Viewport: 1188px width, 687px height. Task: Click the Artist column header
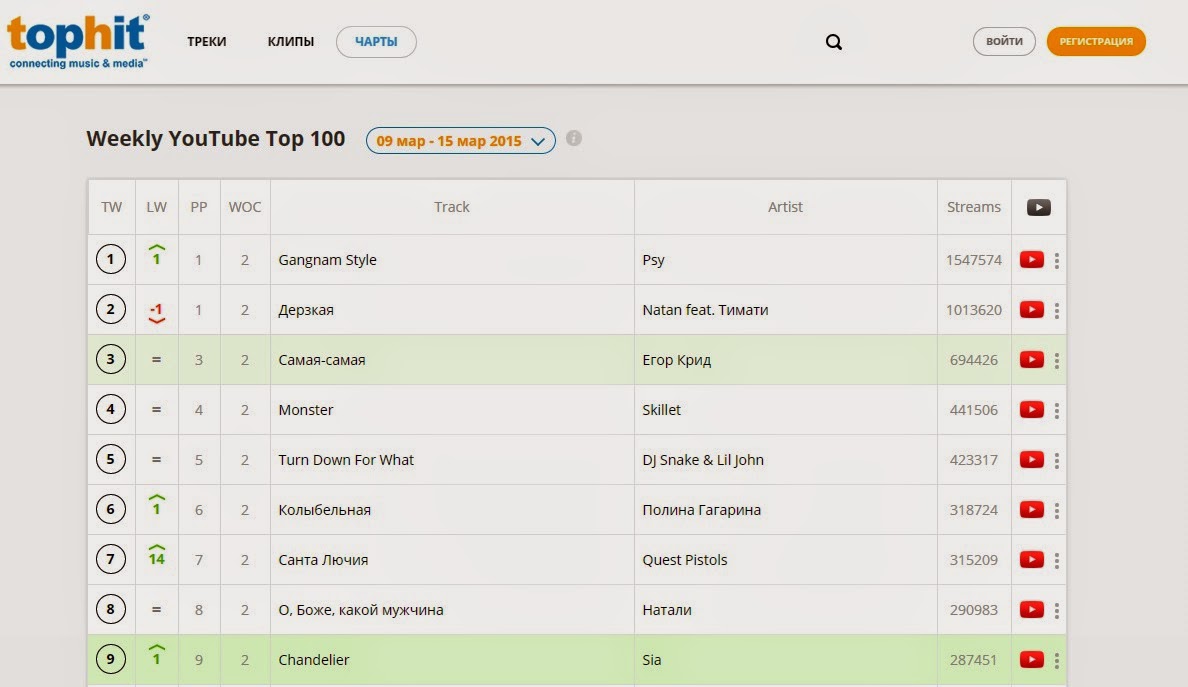pyautogui.click(x=785, y=207)
